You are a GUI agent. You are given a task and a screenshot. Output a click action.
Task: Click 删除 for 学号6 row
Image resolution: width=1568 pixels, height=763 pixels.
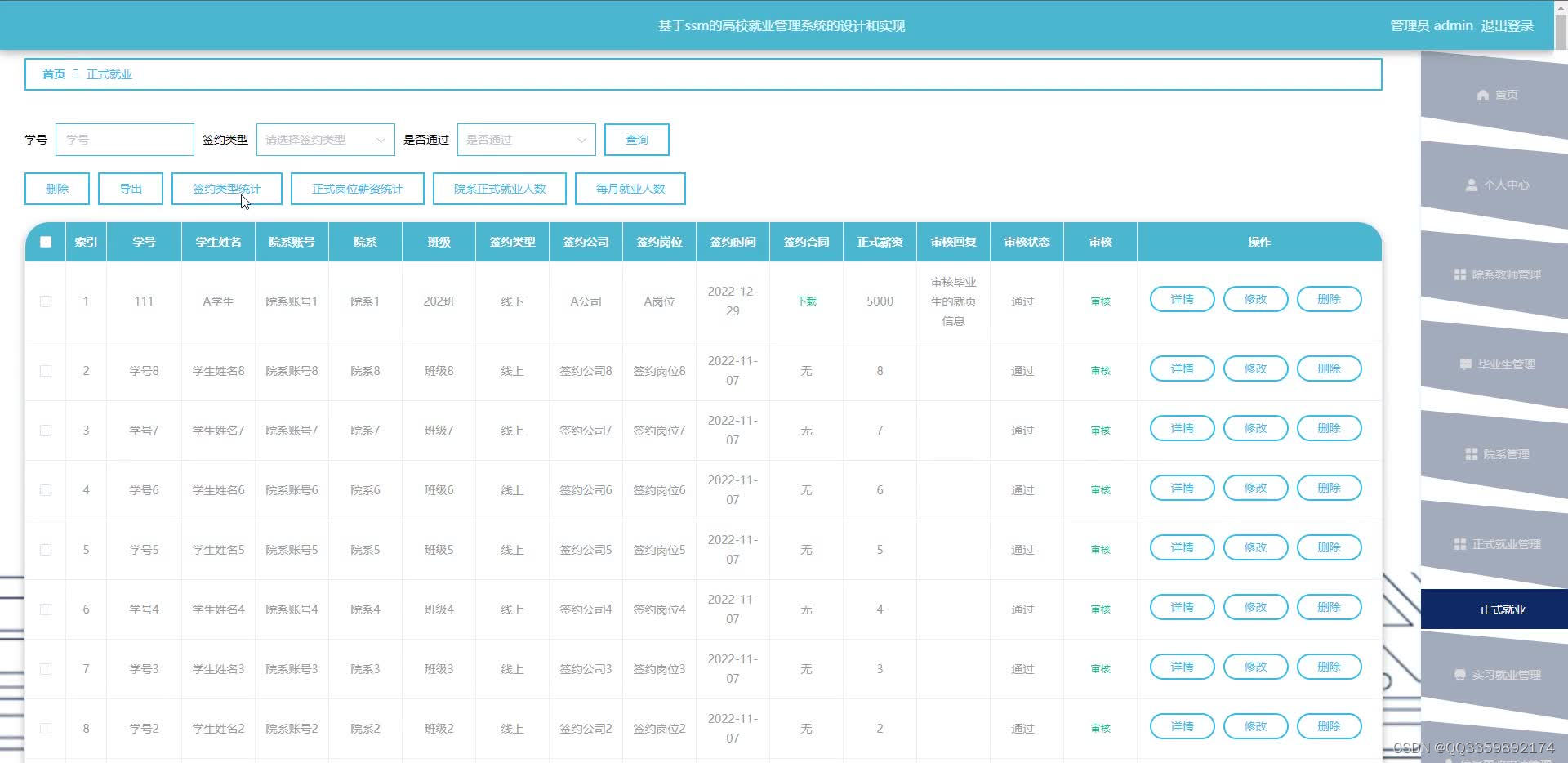pyautogui.click(x=1330, y=488)
